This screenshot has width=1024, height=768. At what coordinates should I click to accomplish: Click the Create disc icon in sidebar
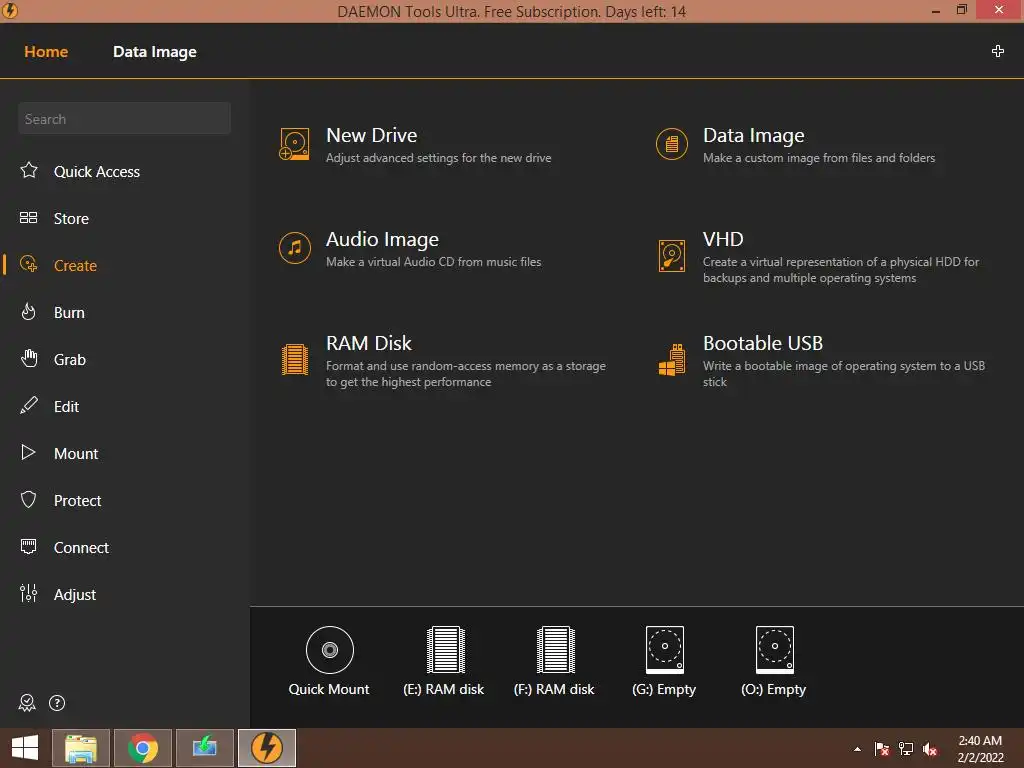pyautogui.click(x=29, y=264)
